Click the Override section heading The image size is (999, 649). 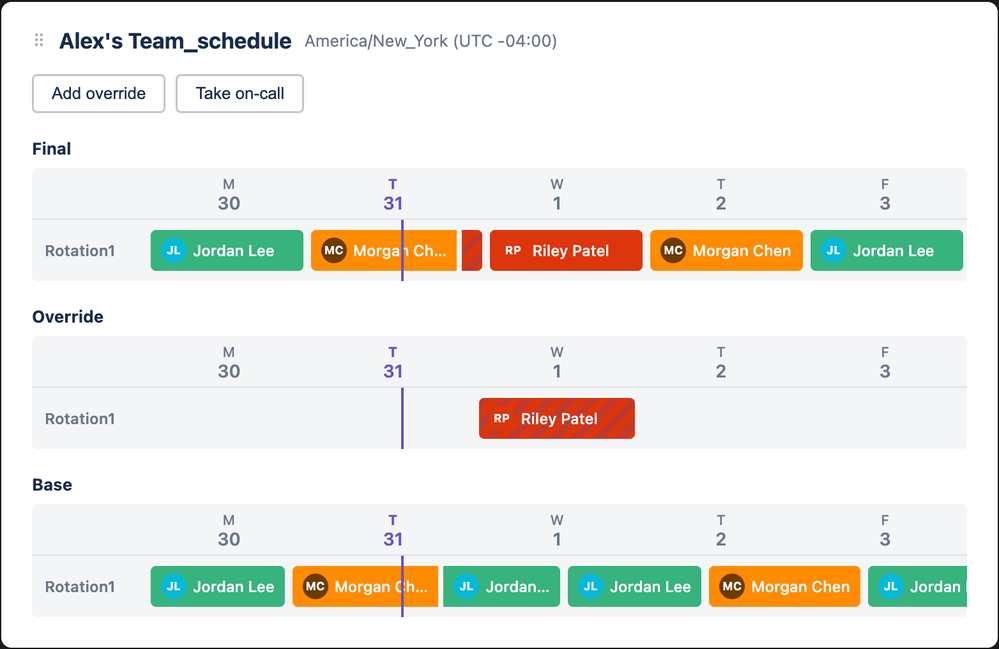(68, 317)
